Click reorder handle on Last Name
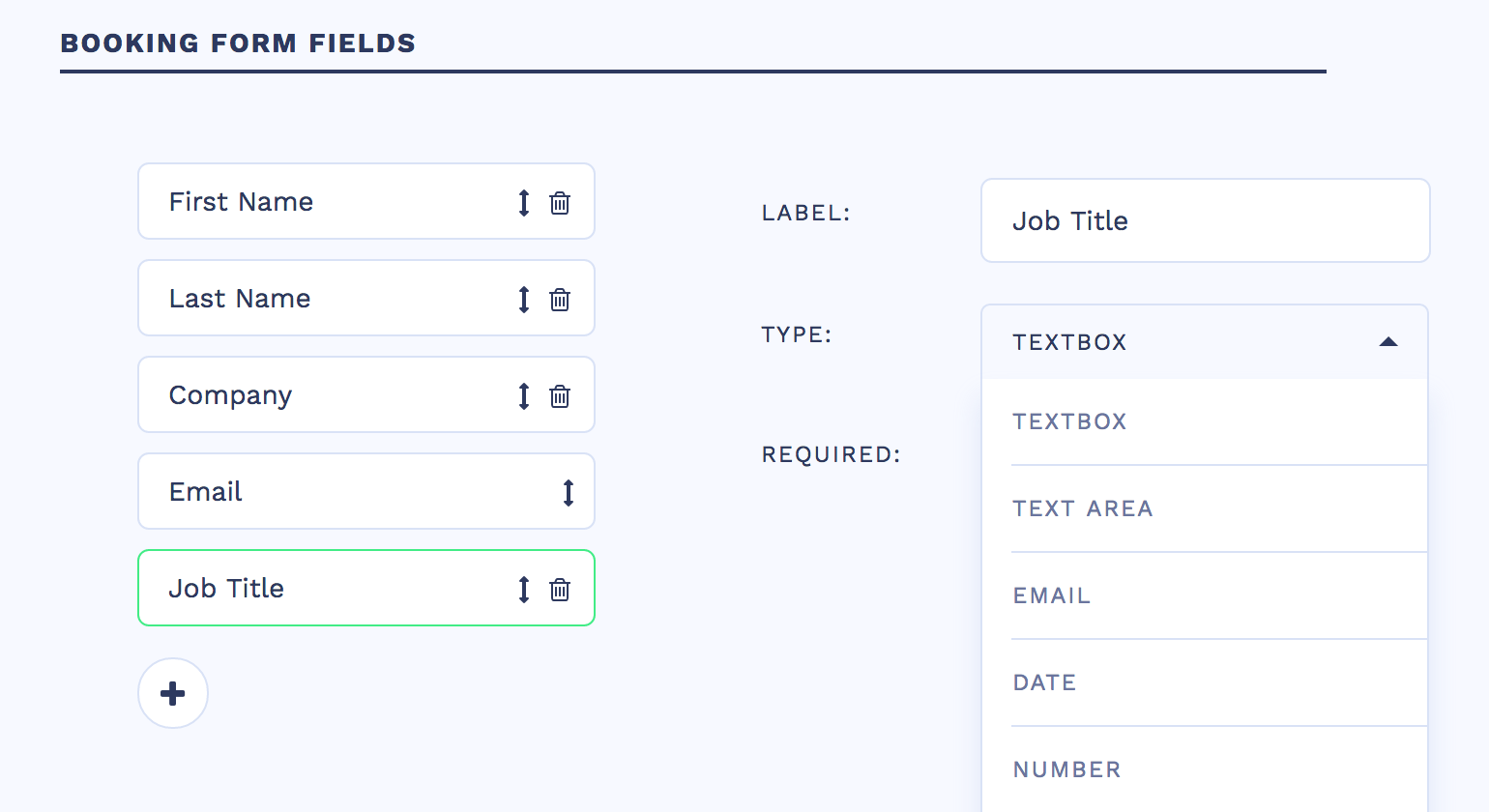Viewport: 1489px width, 812px height. coord(524,300)
